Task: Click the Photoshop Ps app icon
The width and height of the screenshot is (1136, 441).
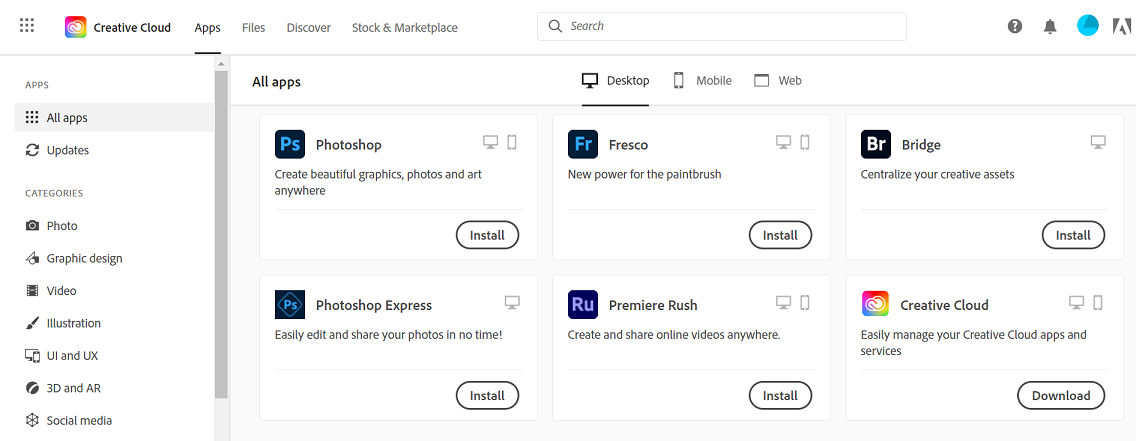Action: point(290,144)
